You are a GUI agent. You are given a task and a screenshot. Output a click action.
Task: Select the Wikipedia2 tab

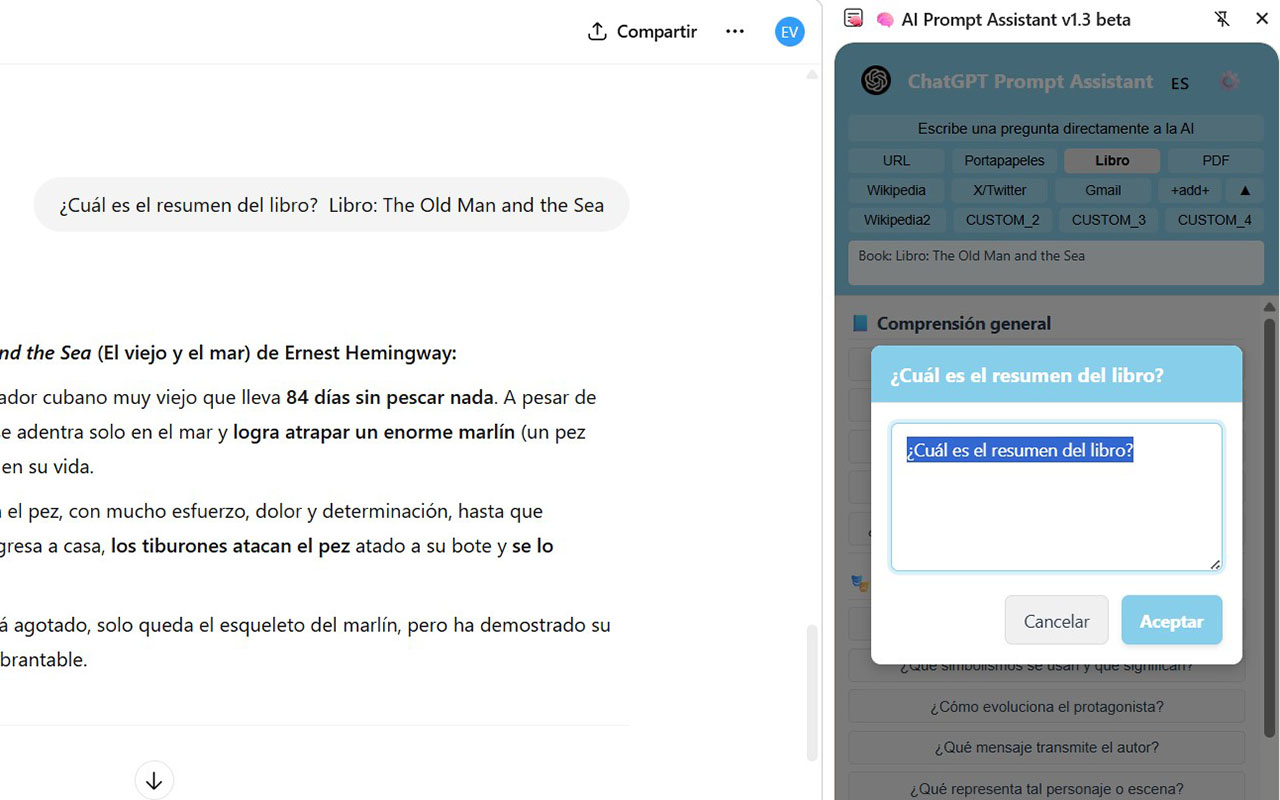point(897,220)
